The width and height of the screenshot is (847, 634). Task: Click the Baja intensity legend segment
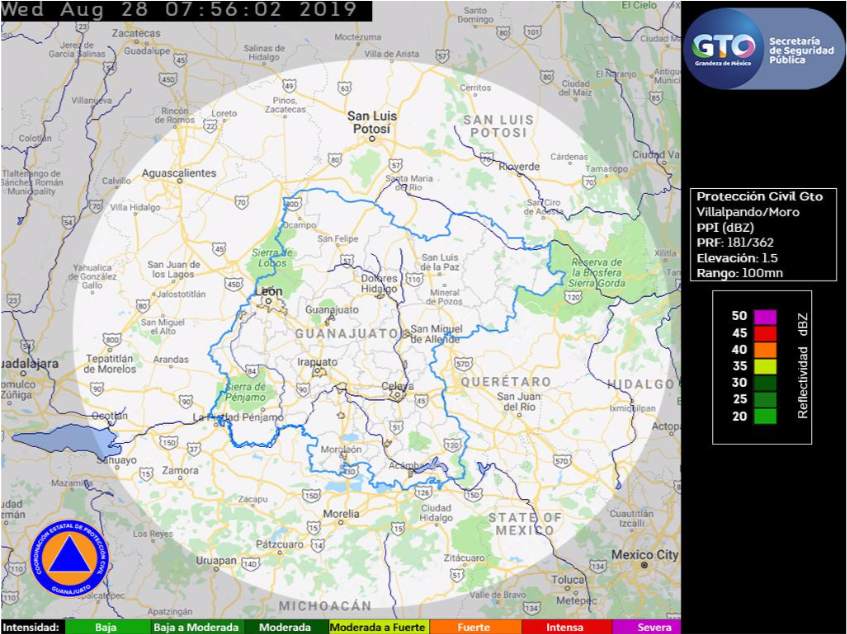point(107,627)
